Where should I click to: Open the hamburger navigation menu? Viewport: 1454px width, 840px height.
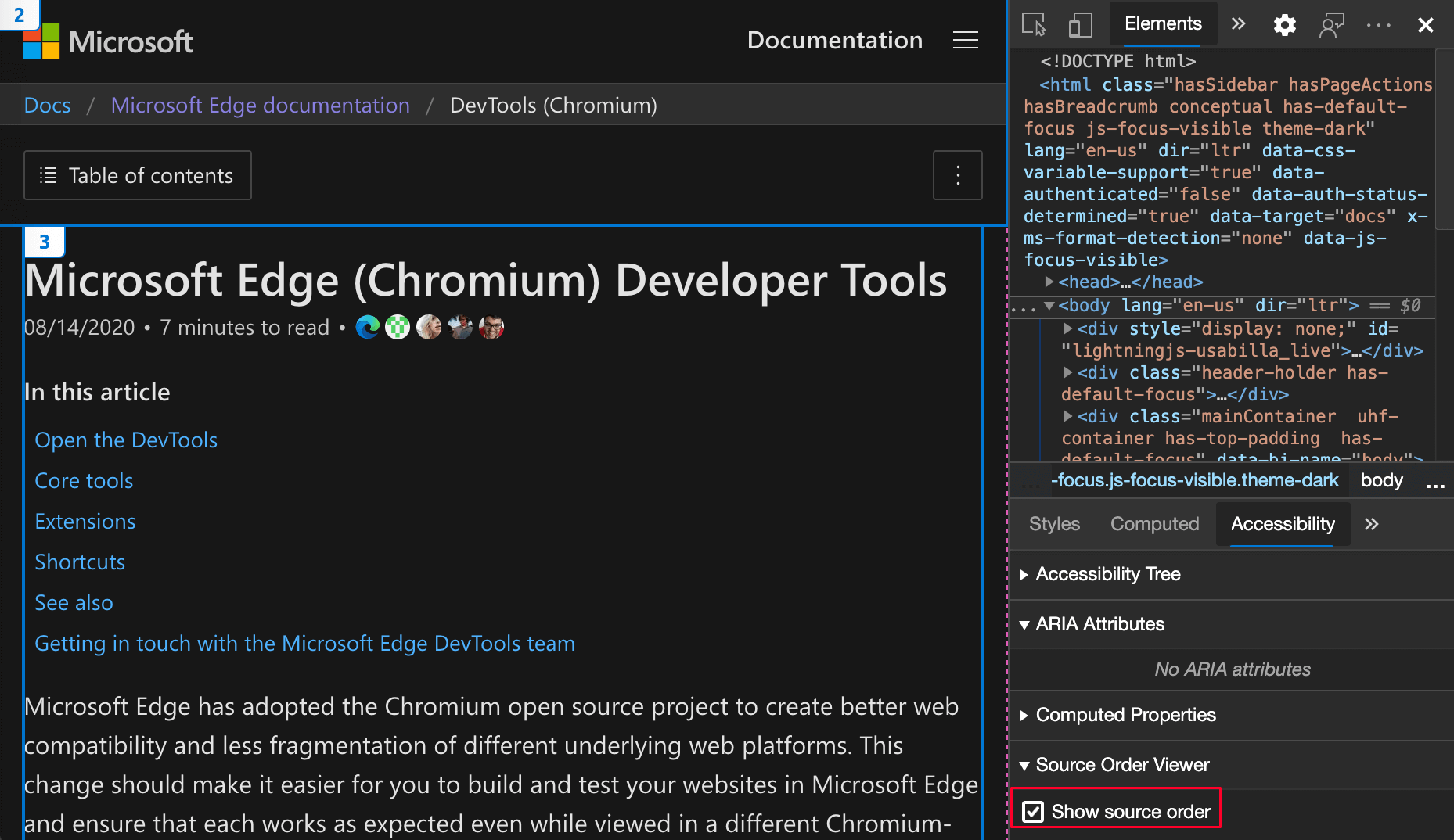pyautogui.click(x=965, y=41)
